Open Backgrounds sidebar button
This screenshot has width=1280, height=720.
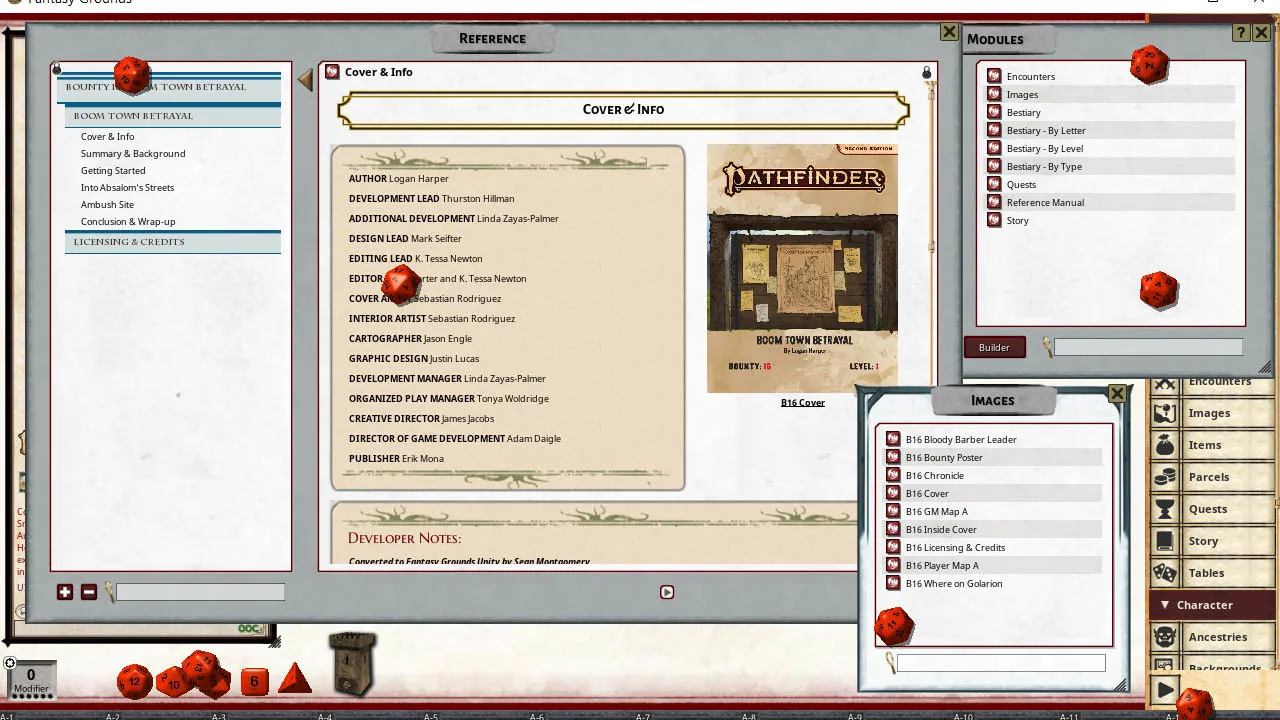(1213, 667)
